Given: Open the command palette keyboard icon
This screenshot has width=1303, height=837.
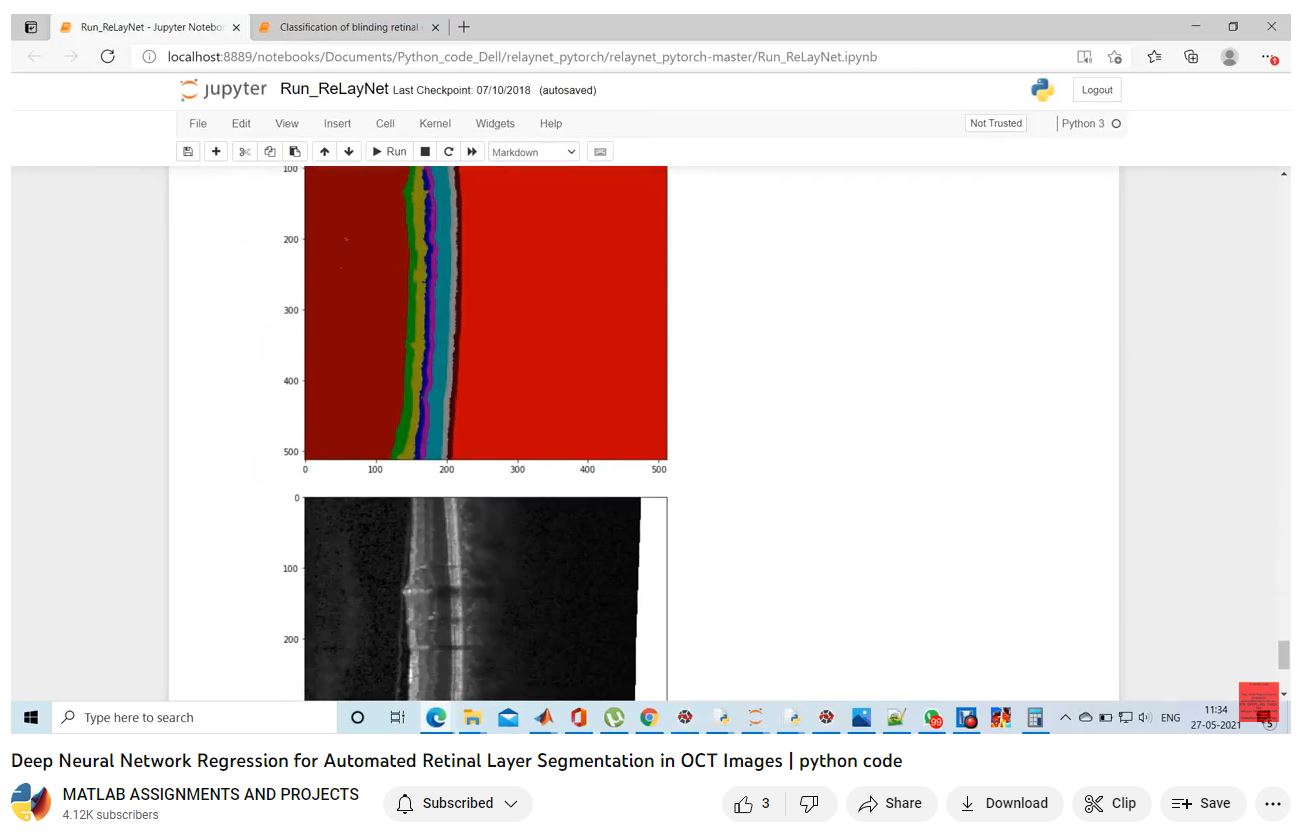Looking at the screenshot, I should tap(600, 152).
